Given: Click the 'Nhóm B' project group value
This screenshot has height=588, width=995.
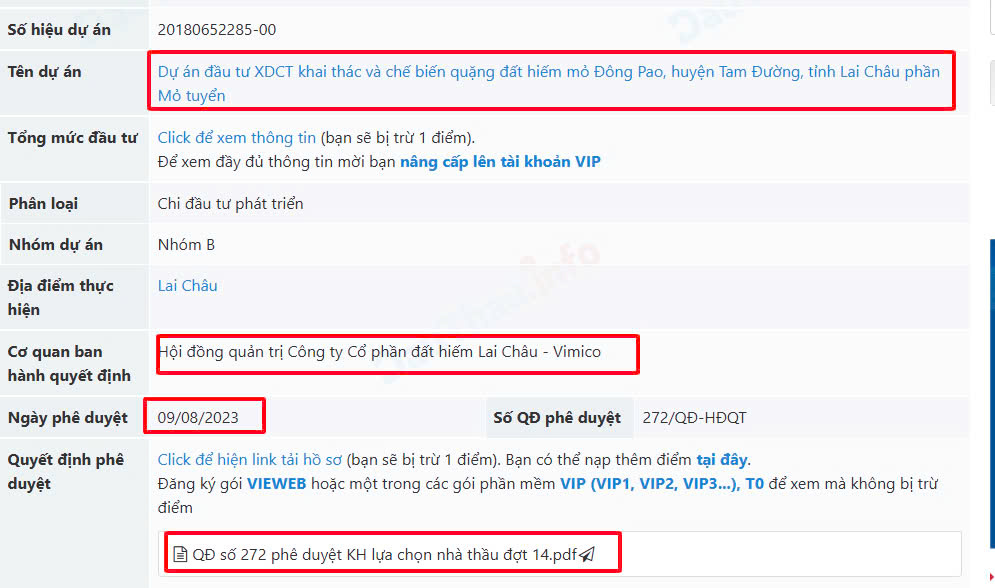Looking at the screenshot, I should pyautogui.click(x=186, y=244).
